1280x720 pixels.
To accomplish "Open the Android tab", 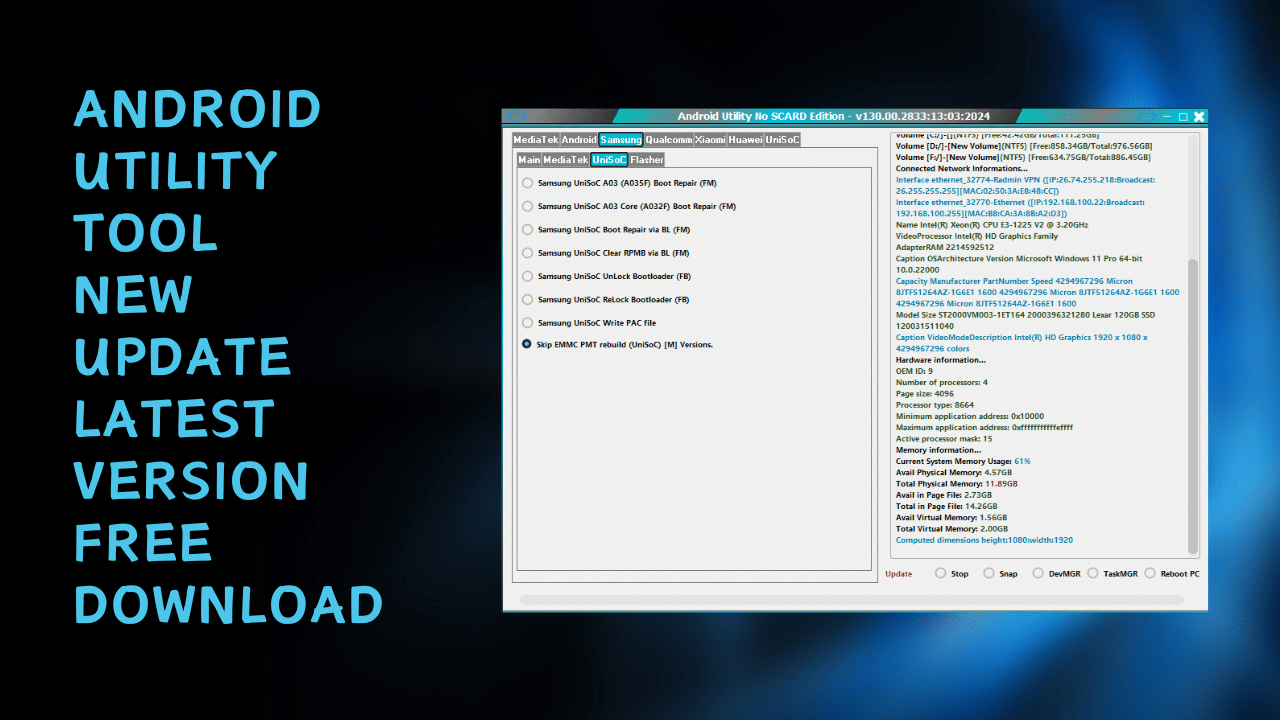I will click(579, 140).
